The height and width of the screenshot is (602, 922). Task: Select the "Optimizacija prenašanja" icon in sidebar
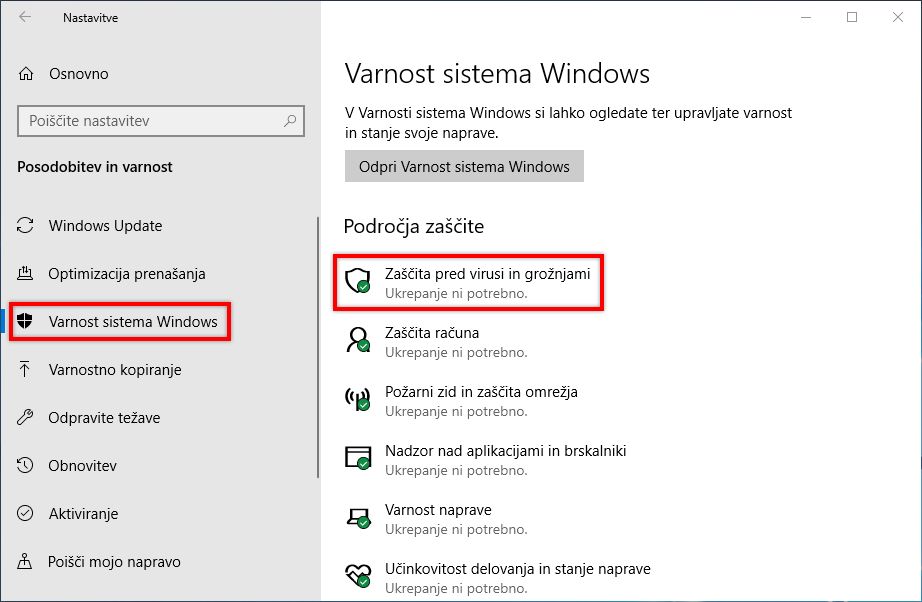click(x=25, y=273)
